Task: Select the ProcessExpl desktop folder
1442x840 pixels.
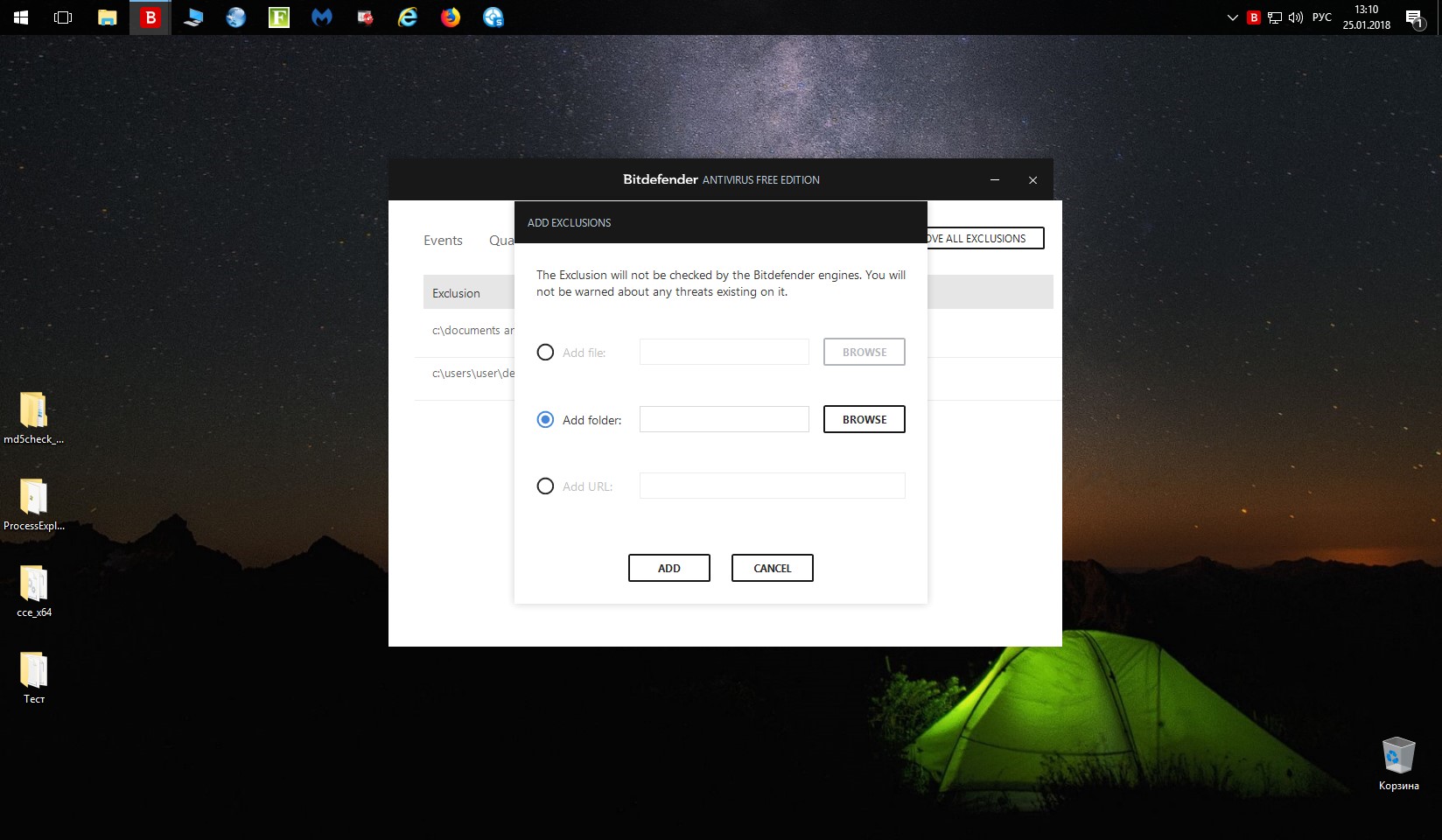Action: coord(33,506)
